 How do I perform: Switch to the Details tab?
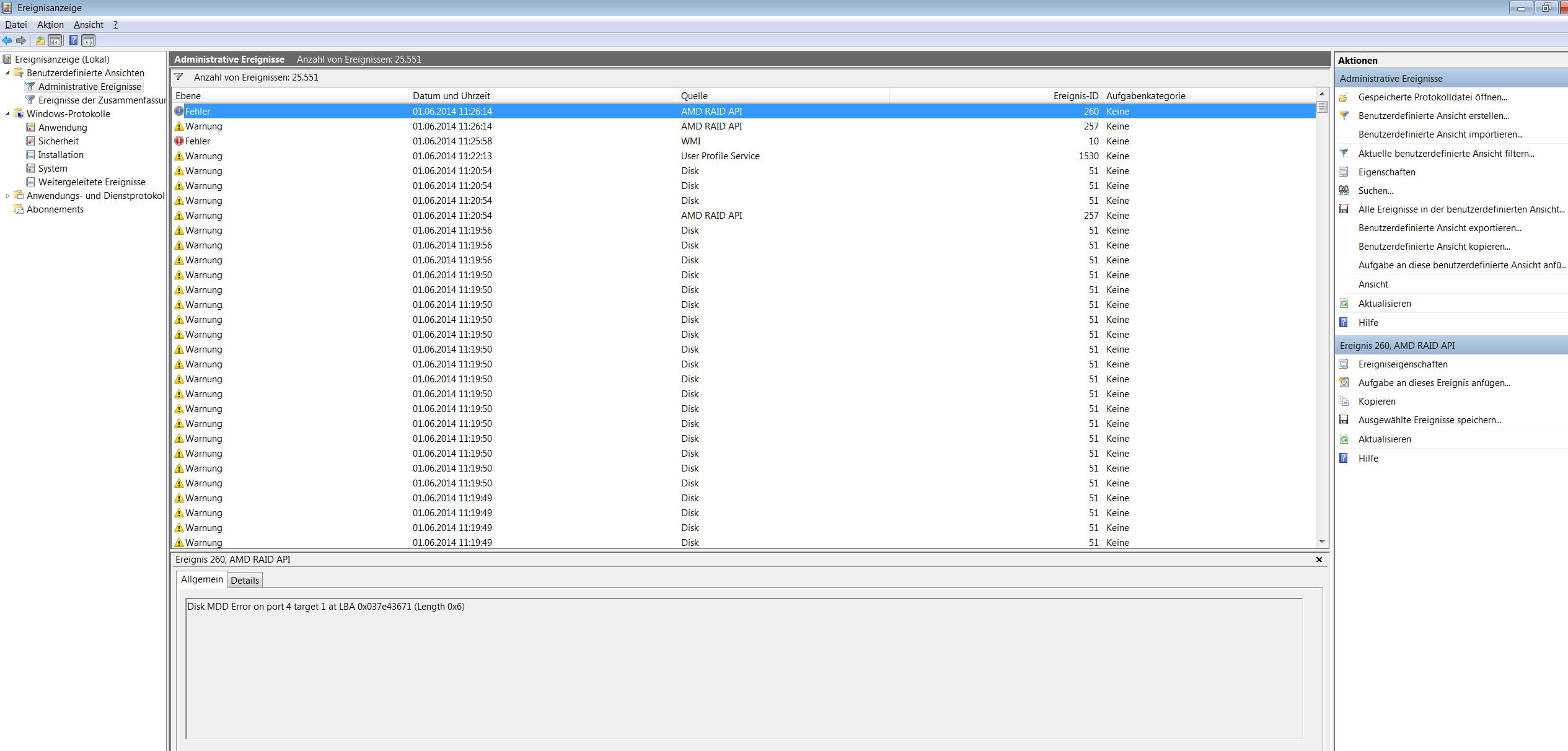(245, 581)
